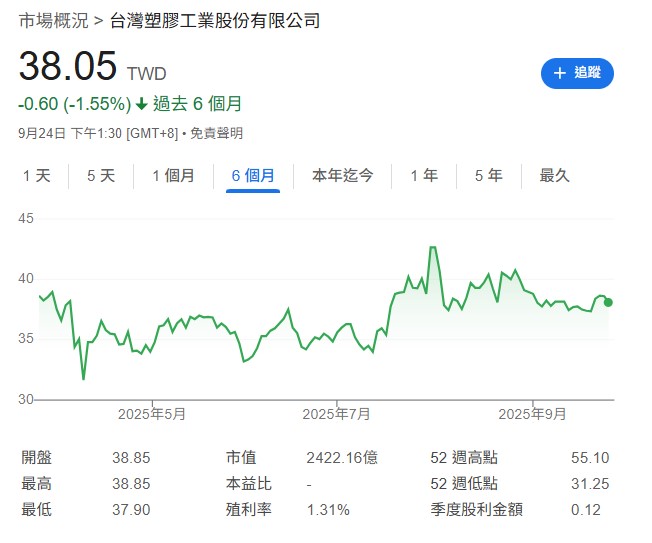Click the 本益比 label
652x543 pixels.
tap(249, 484)
